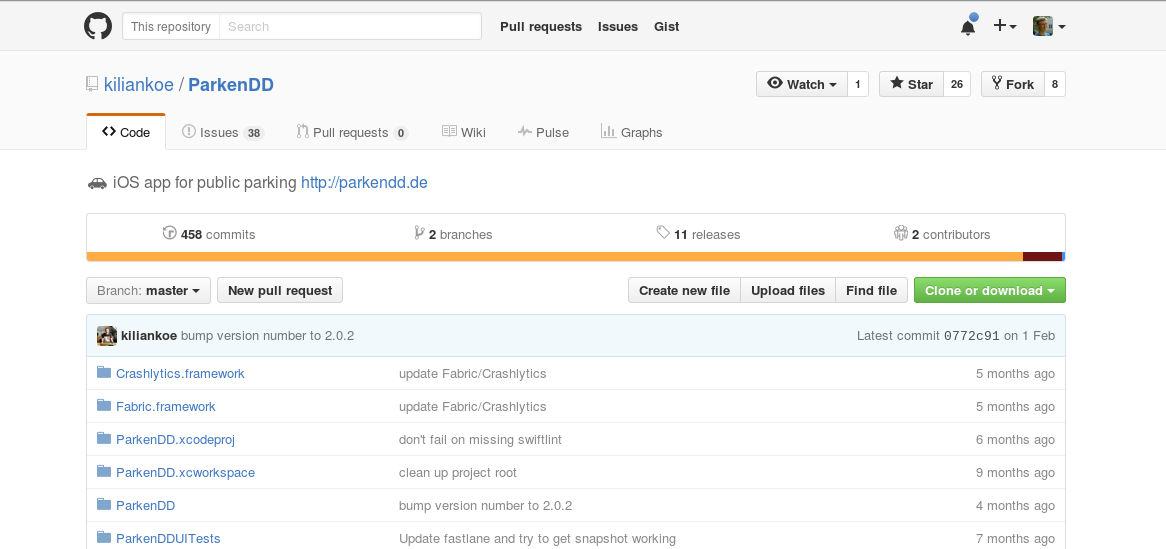This screenshot has width=1166, height=549.
Task: Click the releases tag icon
Action: [662, 233]
